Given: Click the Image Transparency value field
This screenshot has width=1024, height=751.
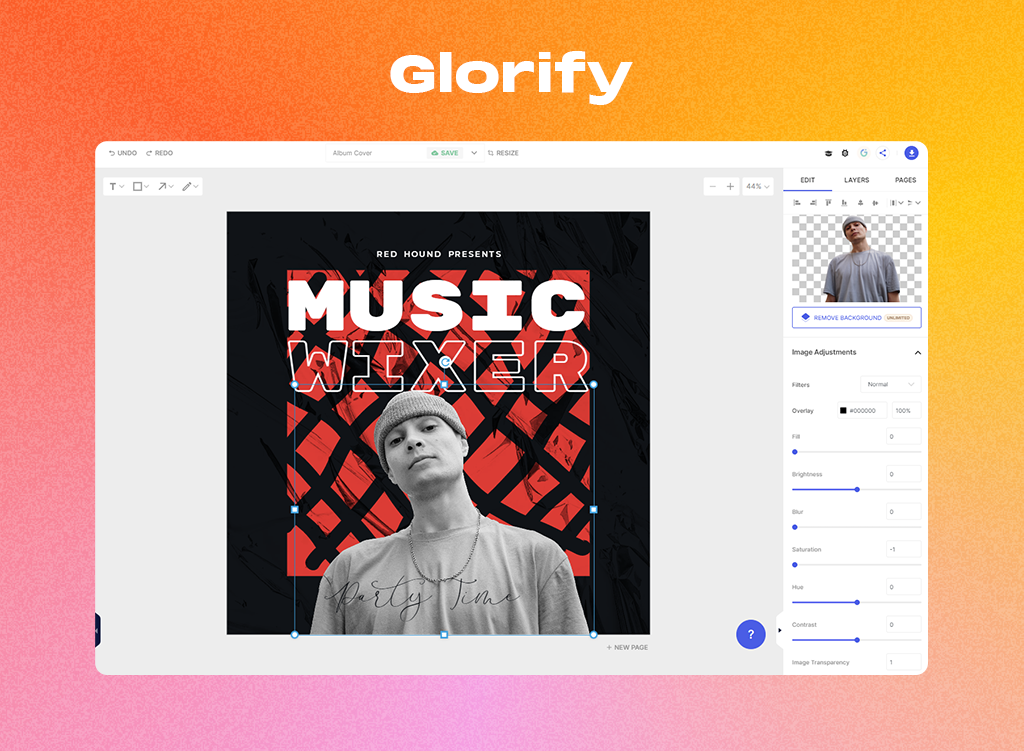Looking at the screenshot, I should click(x=904, y=662).
